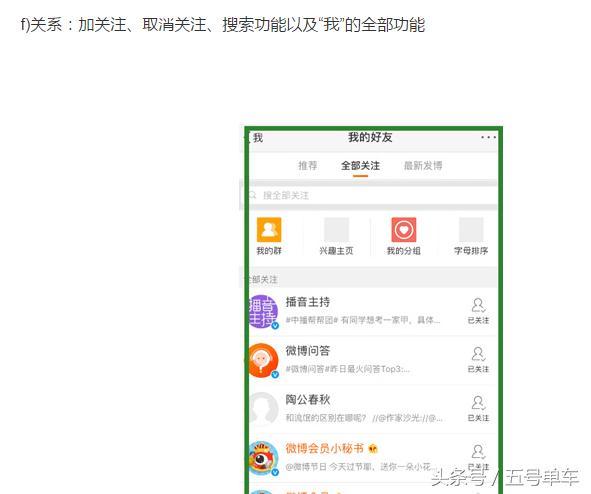Click the 陶公春秋 preview about 和流氓的区别
591x494 pixels.
[x=364, y=418]
